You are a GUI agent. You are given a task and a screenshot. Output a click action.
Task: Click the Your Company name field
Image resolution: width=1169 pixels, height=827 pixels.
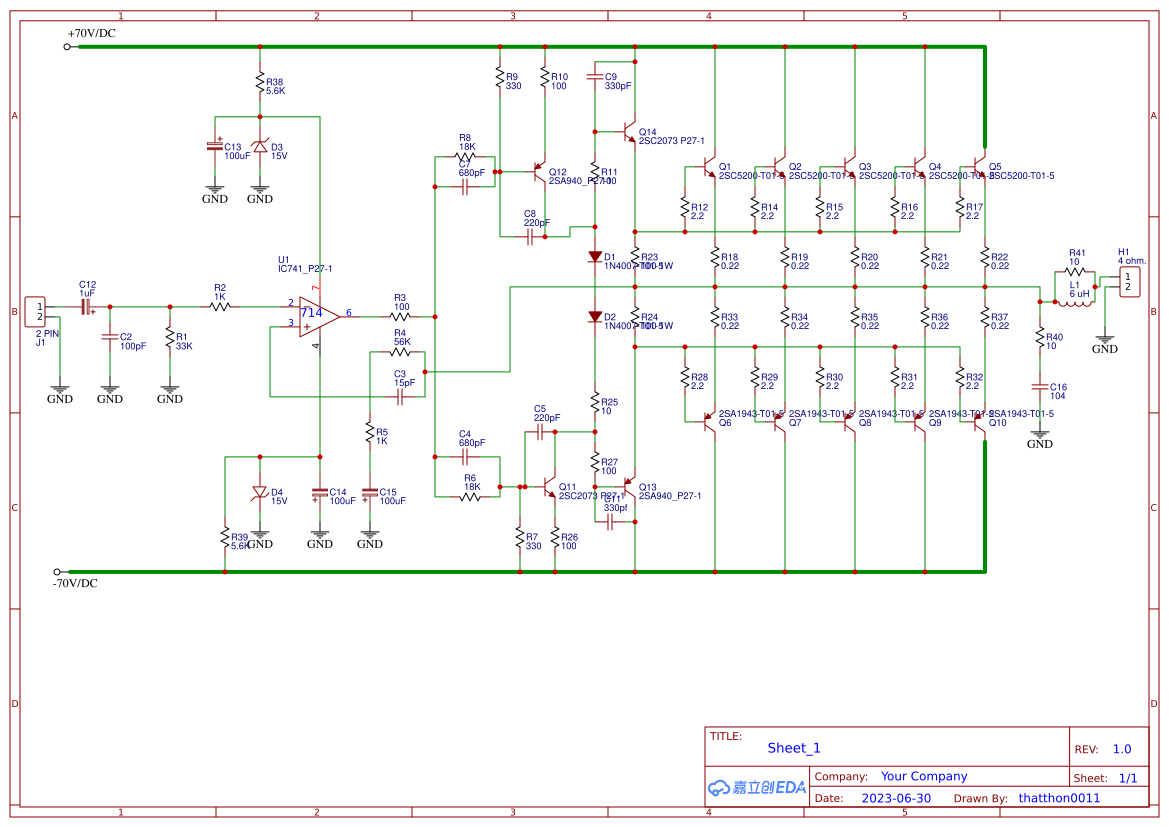pyautogui.click(x=923, y=776)
